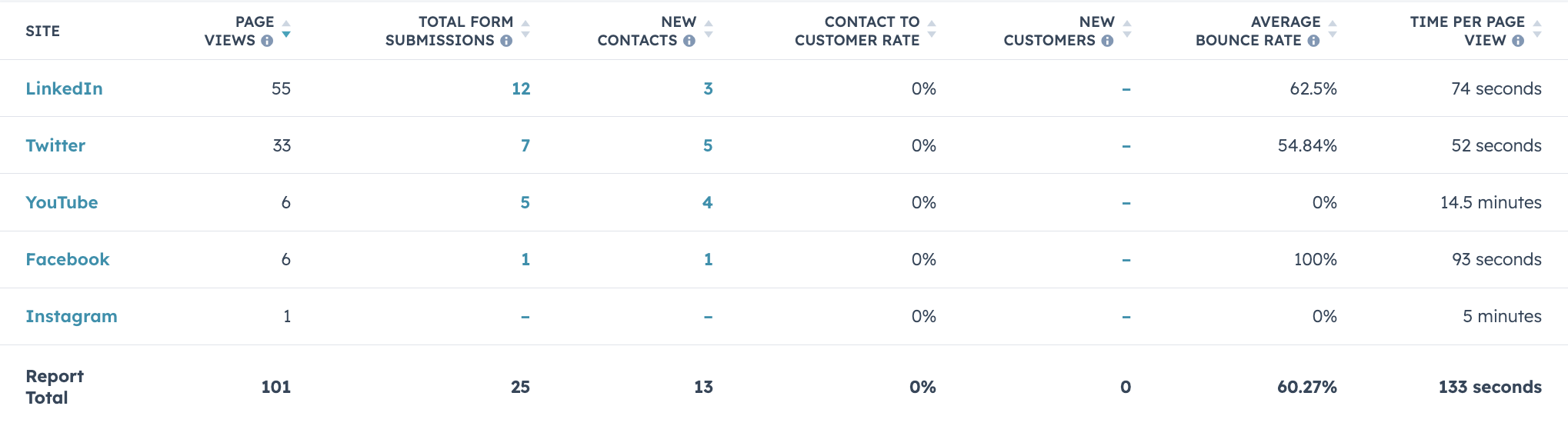Click Twitter's 5 new contacts value

[708, 145]
